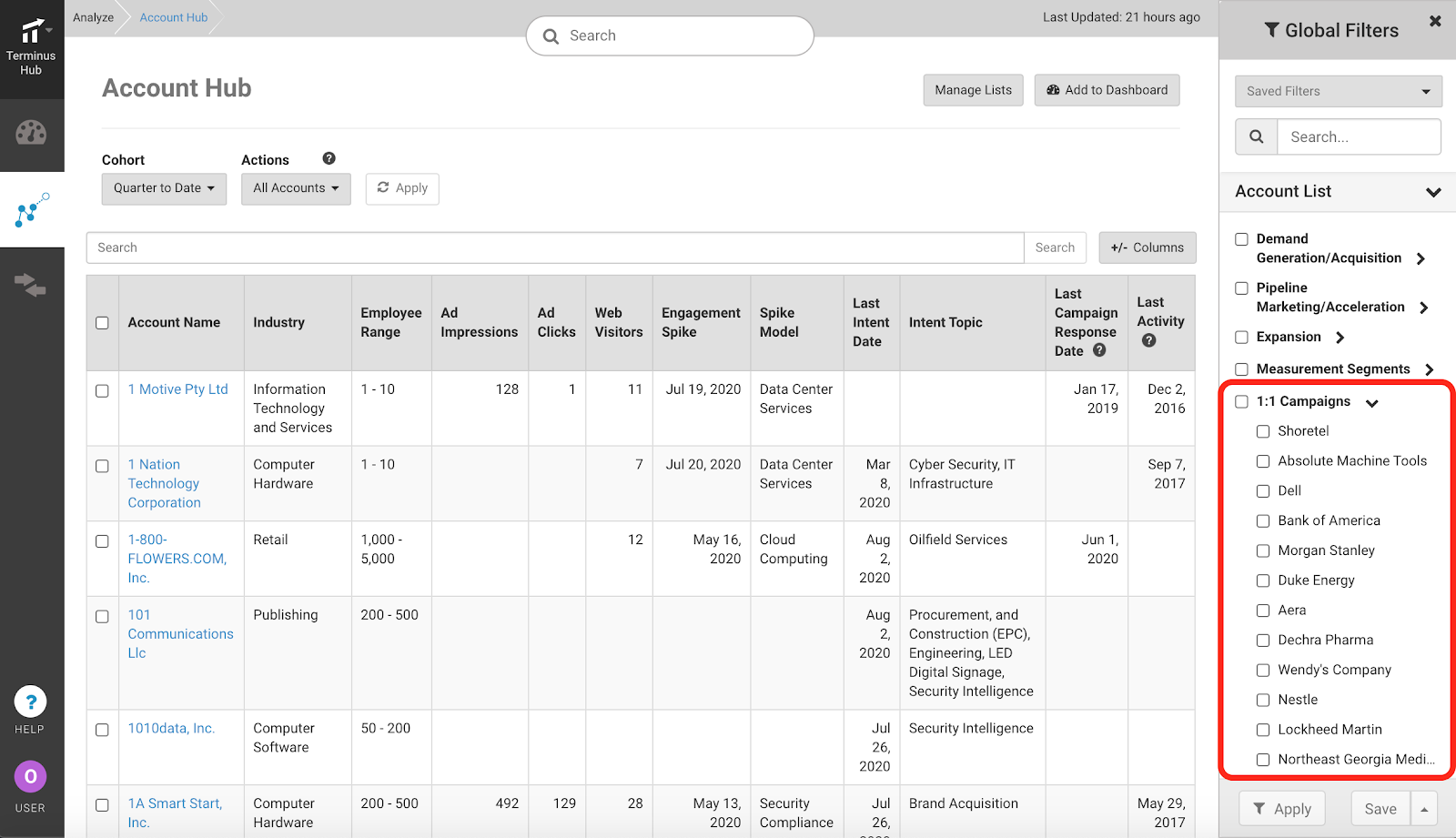Open the dashboard gauge icon in sidebar
Screen dimensions: 1456x838
pyautogui.click(x=31, y=133)
